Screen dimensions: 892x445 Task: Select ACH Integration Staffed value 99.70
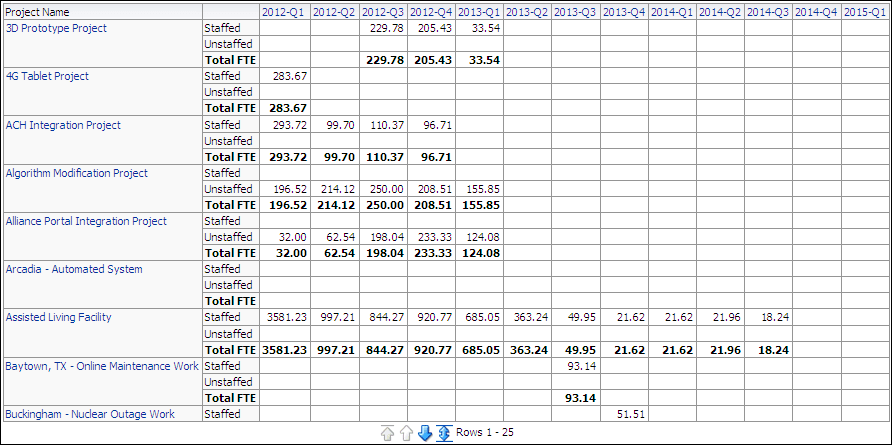tap(341, 125)
